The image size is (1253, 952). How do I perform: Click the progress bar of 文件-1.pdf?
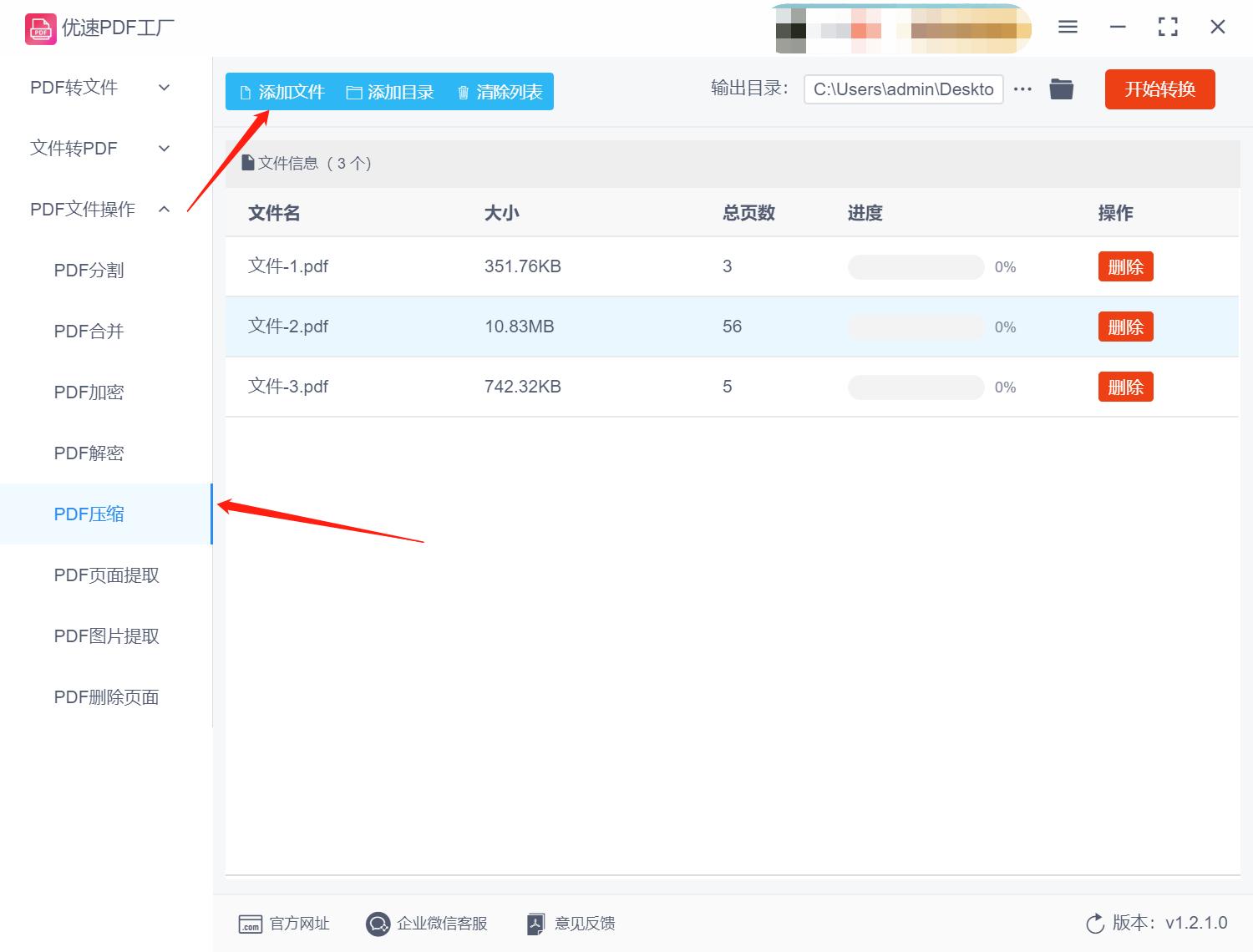click(x=916, y=266)
